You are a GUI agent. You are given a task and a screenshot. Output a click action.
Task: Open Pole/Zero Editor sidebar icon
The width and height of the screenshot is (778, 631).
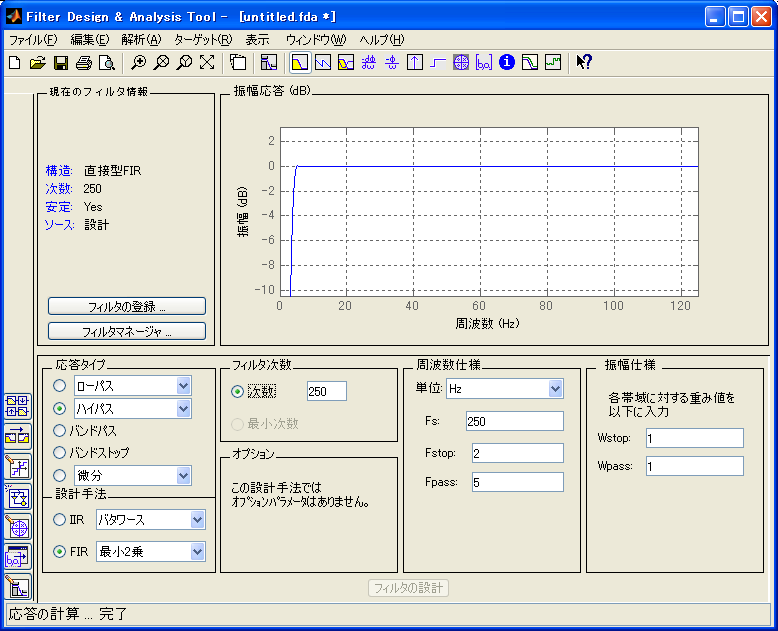point(17,527)
